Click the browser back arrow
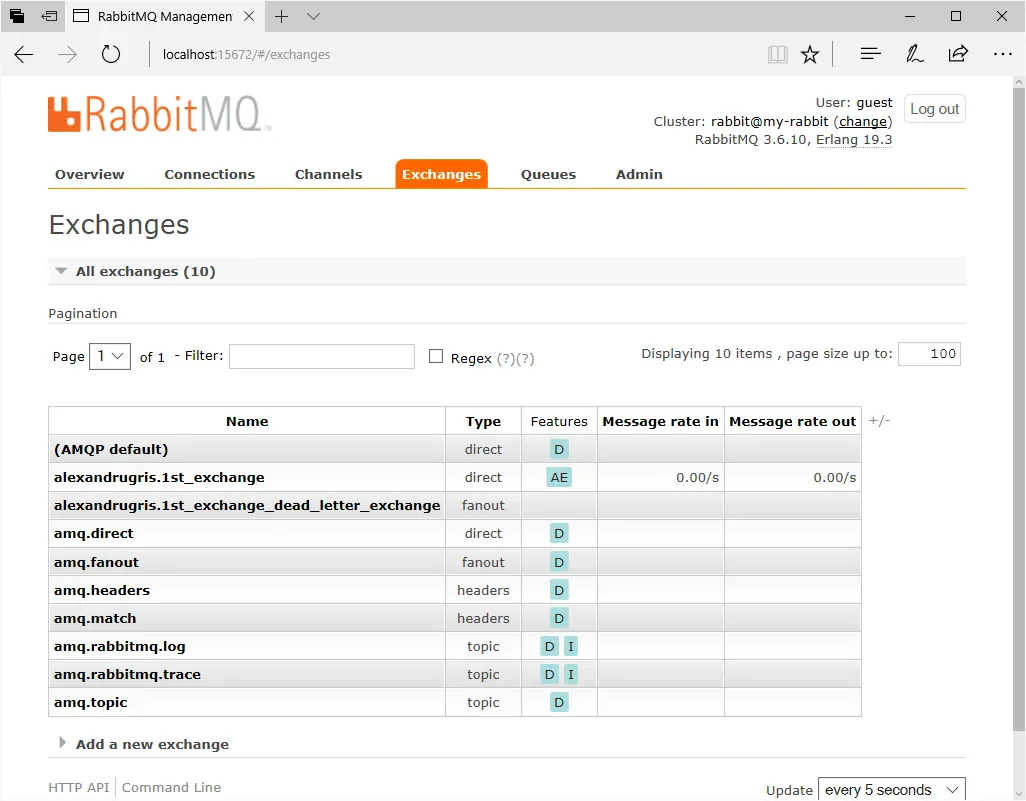1026x801 pixels. click(24, 54)
